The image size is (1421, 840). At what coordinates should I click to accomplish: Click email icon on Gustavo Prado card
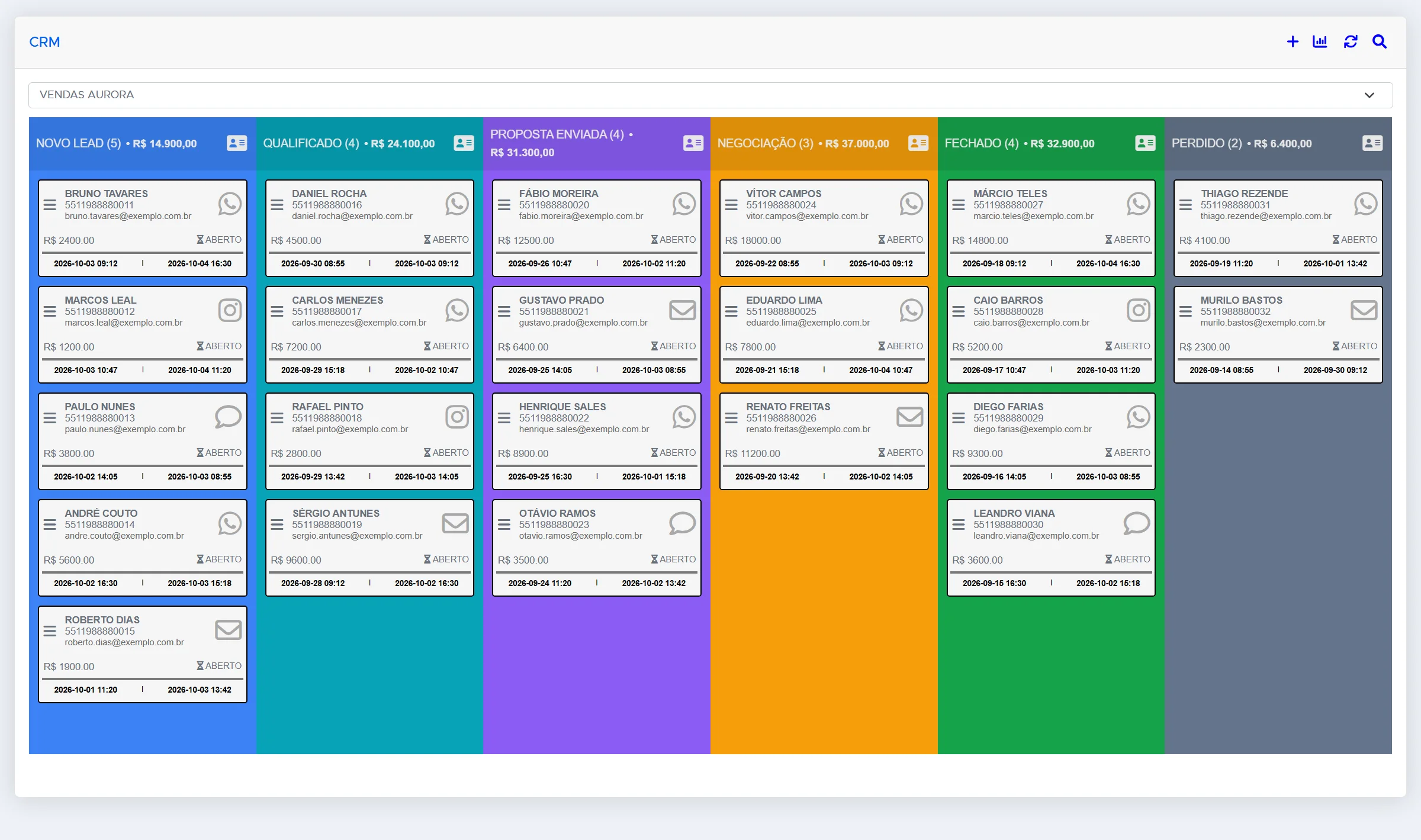[683, 310]
